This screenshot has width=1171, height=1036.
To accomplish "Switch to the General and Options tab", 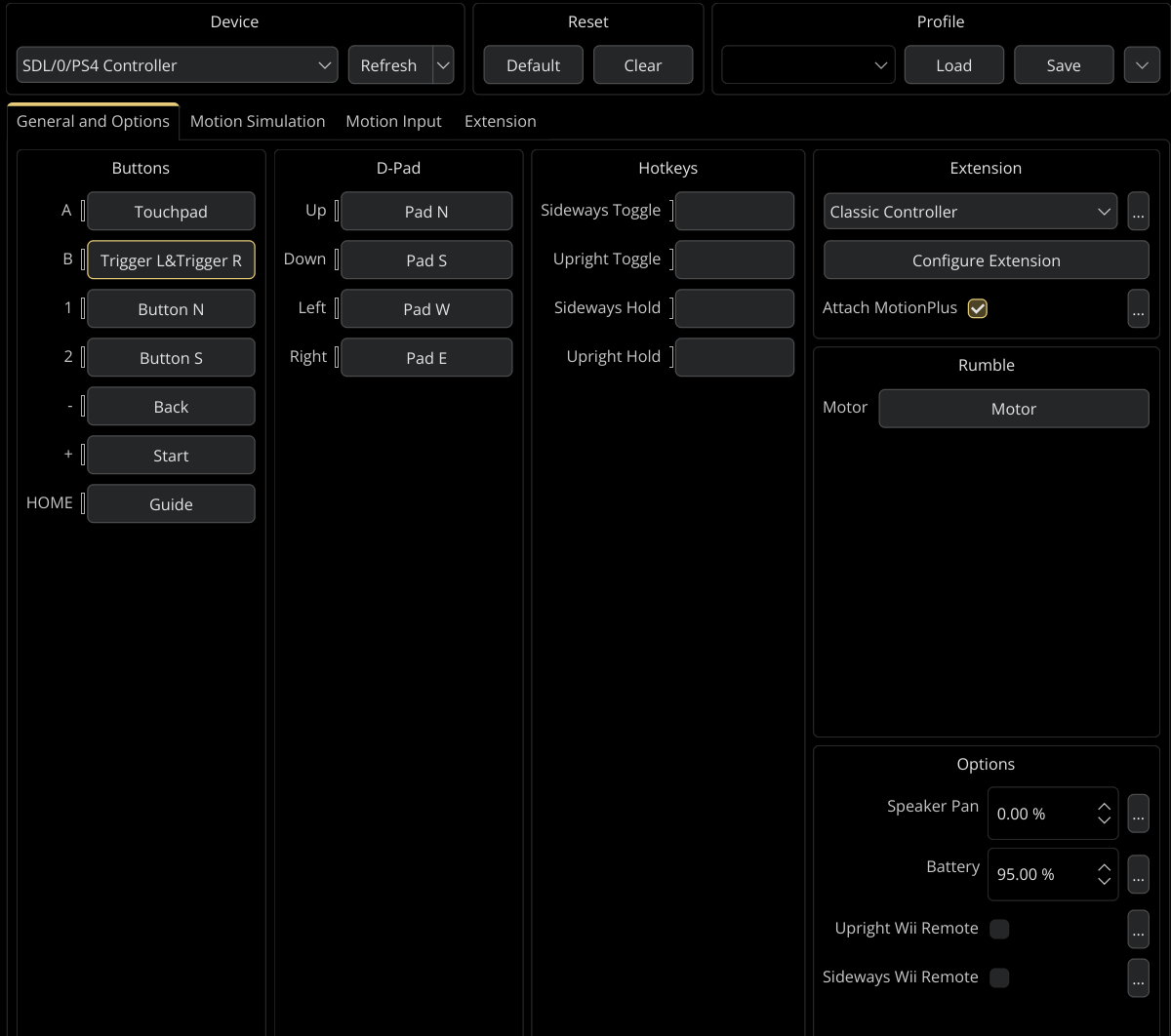I will click(x=93, y=121).
